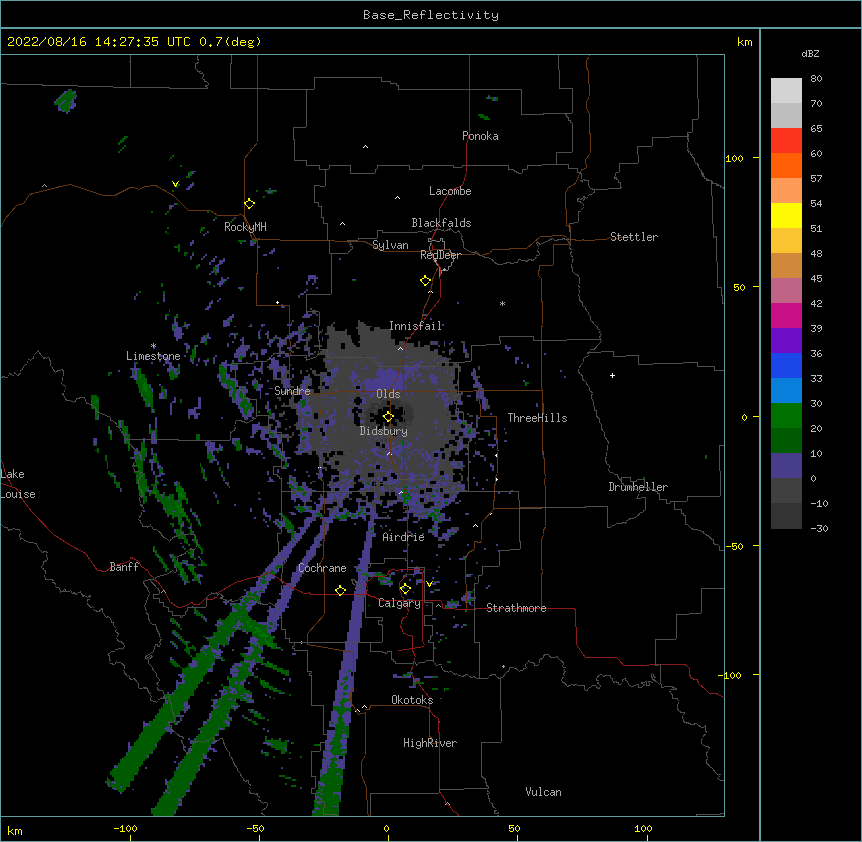Screen dimensions: 862x842
Task: Click the white asterisk above Limestone label
Action: pos(153,346)
